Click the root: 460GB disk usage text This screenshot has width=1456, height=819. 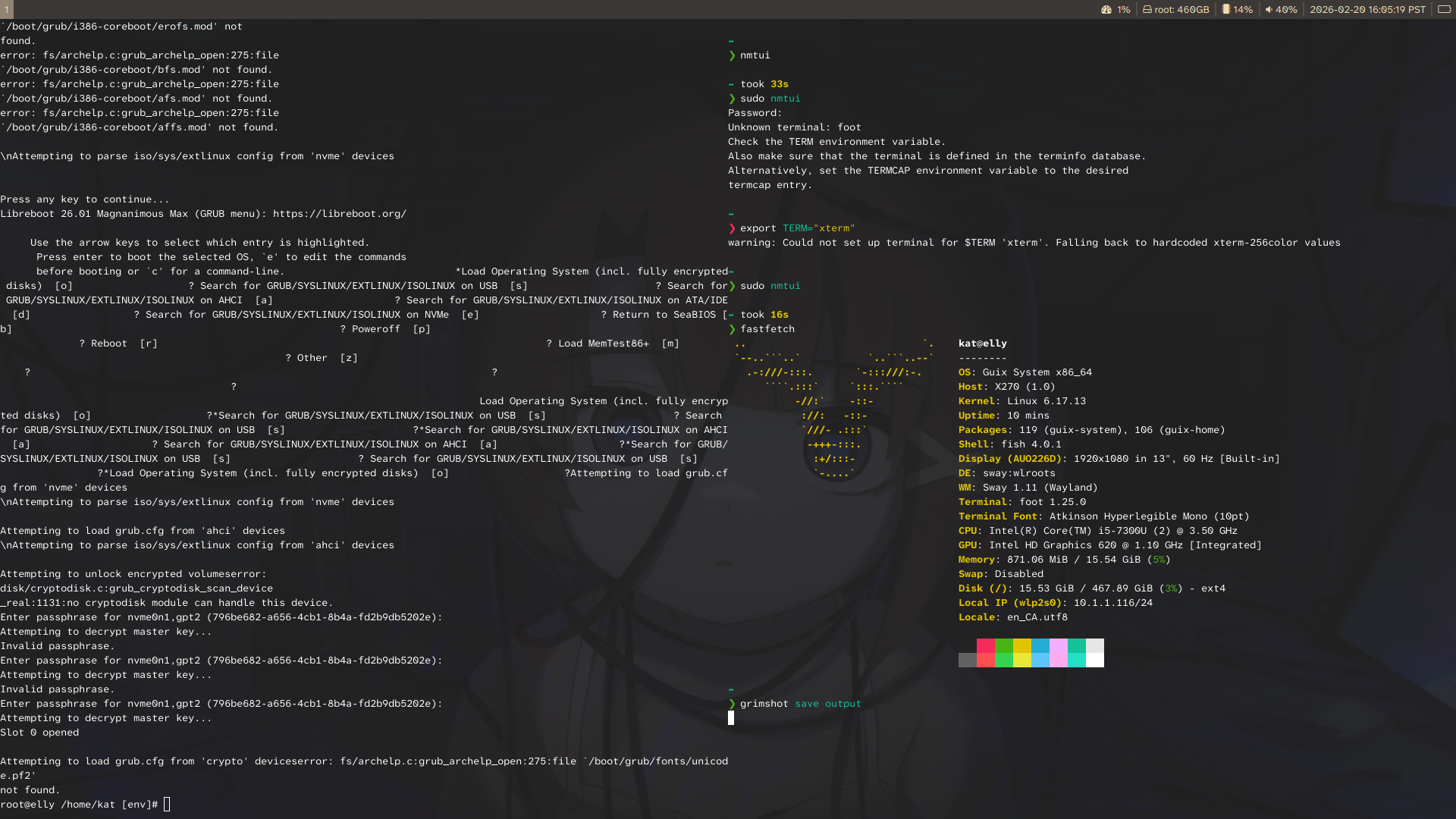pos(1181,10)
